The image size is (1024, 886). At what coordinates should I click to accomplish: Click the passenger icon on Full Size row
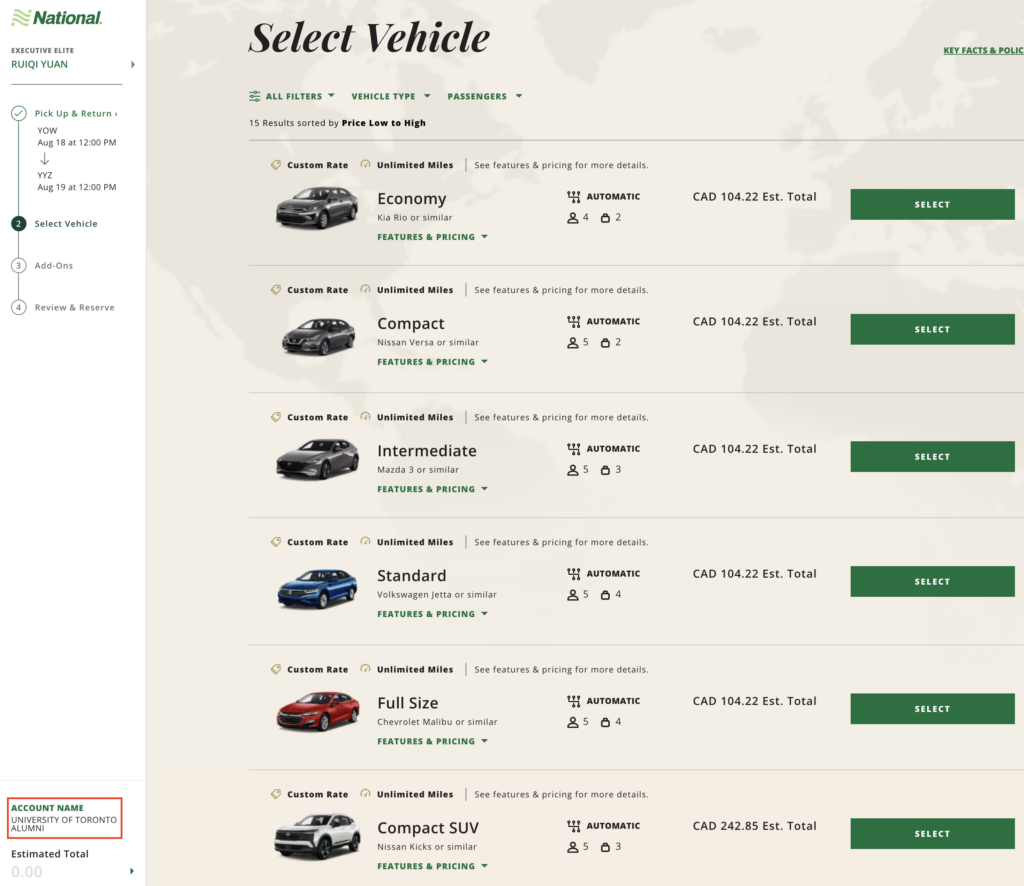[x=573, y=721]
